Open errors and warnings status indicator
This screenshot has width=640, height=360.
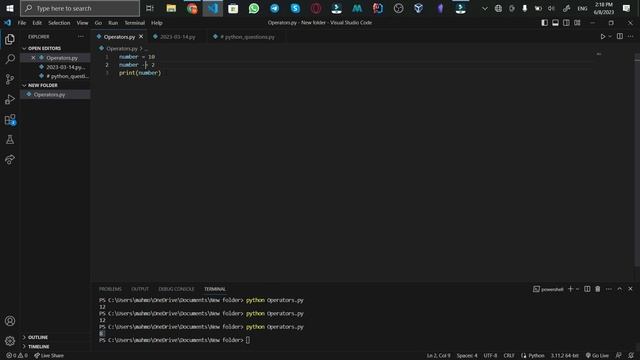pyautogui.click(x=17, y=356)
